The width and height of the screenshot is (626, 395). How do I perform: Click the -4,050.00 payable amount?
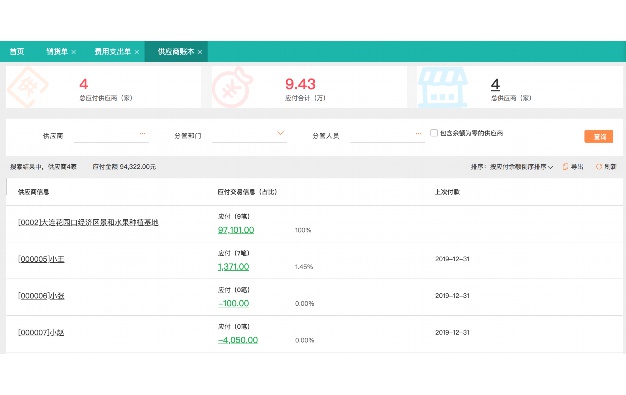238,340
